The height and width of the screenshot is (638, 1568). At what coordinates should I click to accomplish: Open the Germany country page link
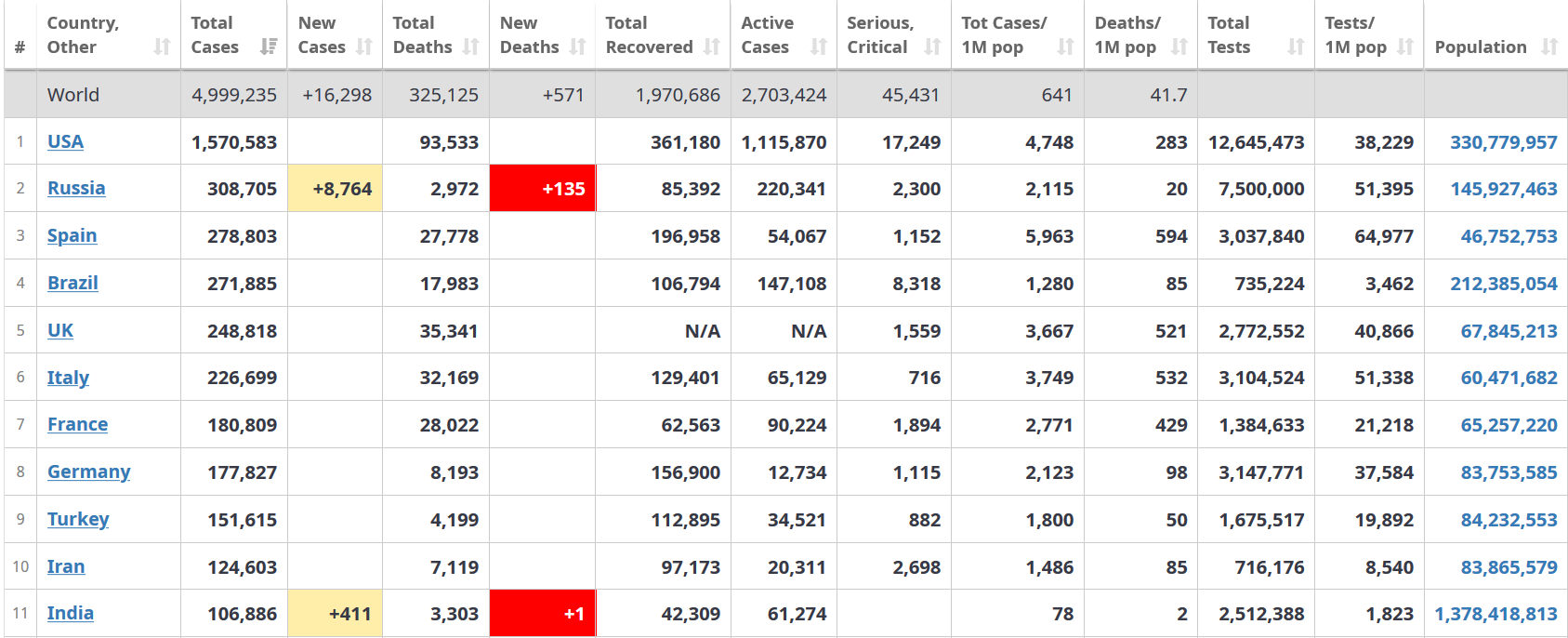click(88, 472)
